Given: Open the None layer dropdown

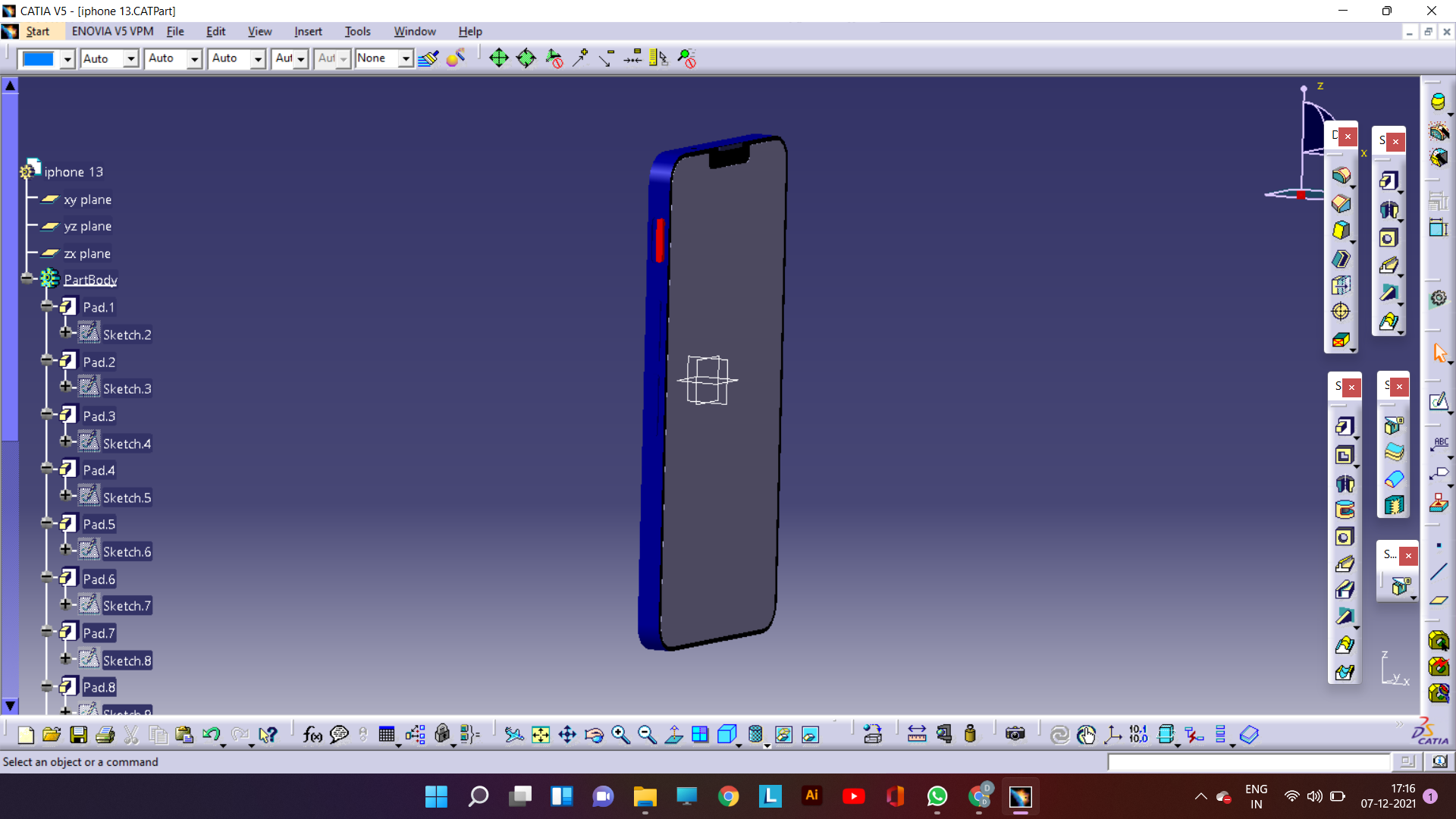Looking at the screenshot, I should point(406,58).
